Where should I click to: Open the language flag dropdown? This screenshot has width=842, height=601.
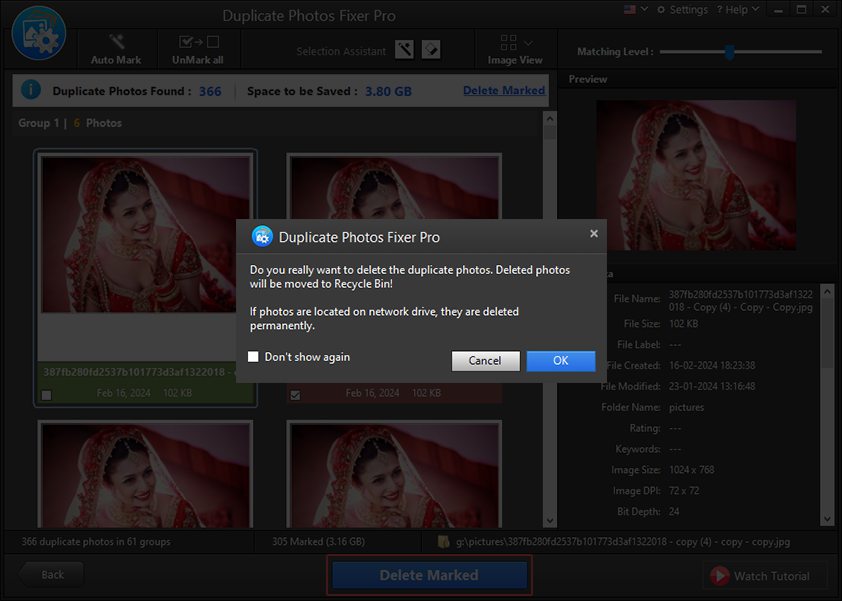(636, 9)
